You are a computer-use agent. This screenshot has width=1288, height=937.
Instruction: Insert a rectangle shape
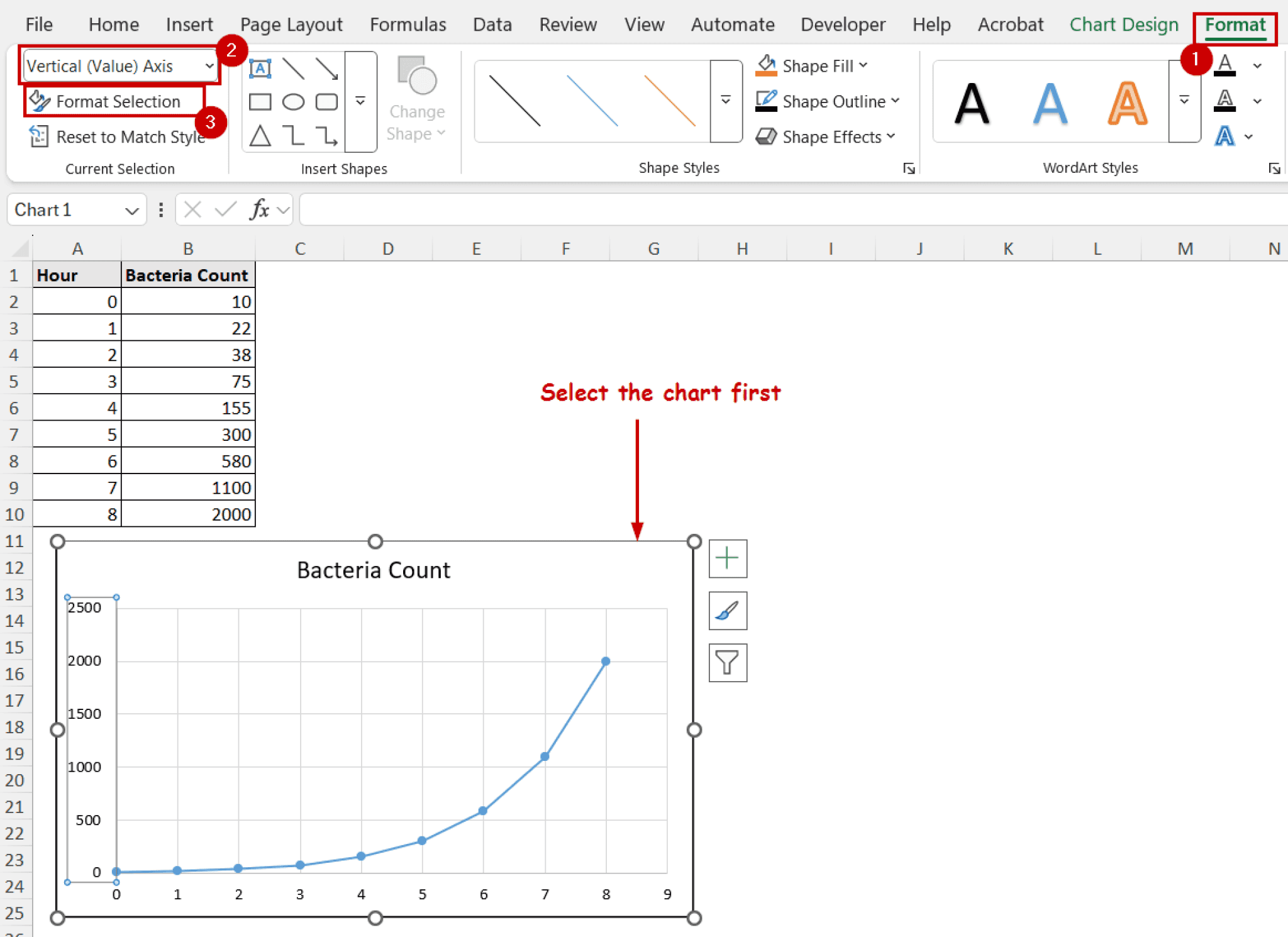click(x=260, y=101)
